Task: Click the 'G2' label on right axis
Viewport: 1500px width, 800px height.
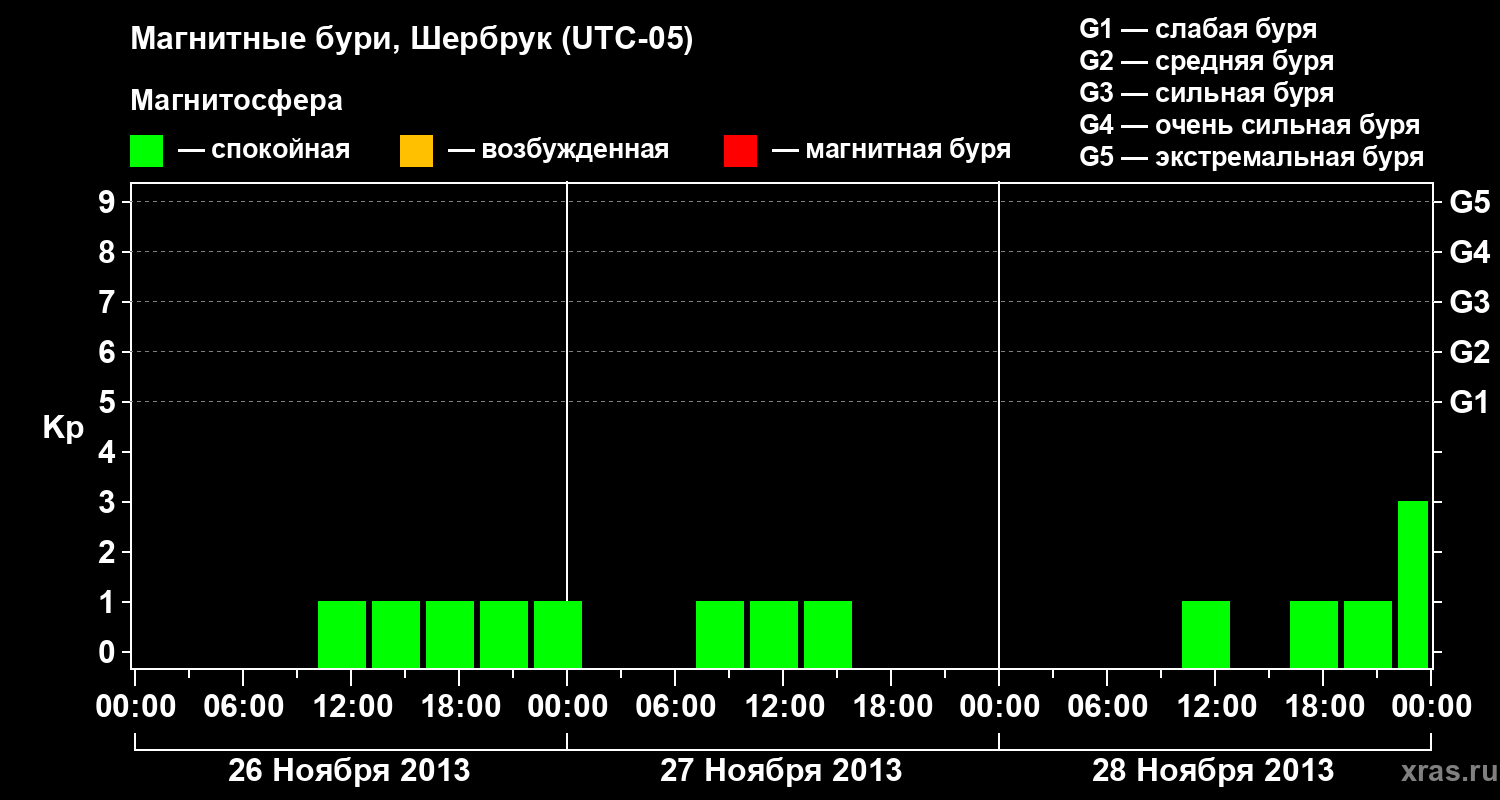Action: (1469, 352)
